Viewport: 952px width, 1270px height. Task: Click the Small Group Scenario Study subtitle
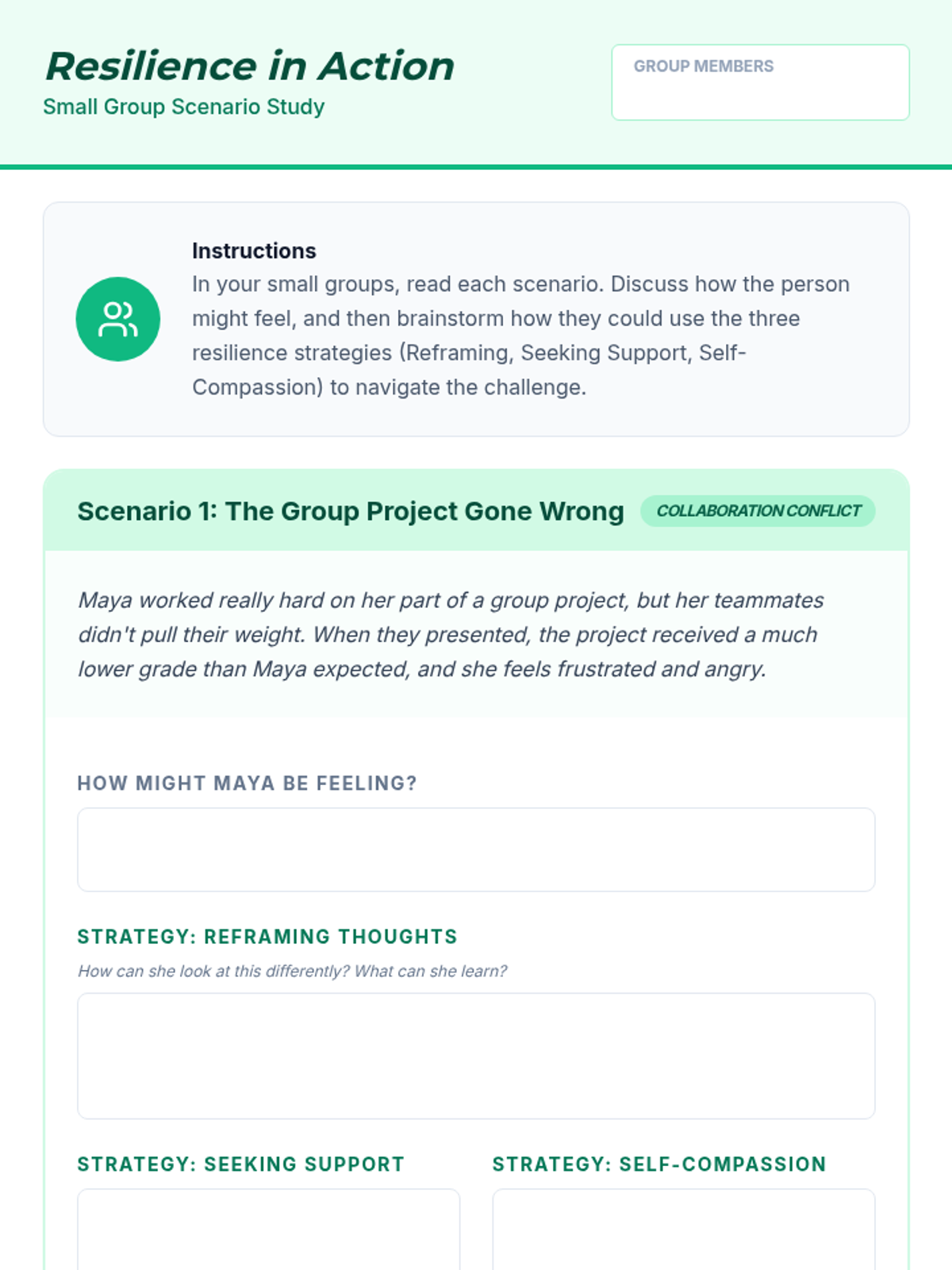tap(183, 106)
